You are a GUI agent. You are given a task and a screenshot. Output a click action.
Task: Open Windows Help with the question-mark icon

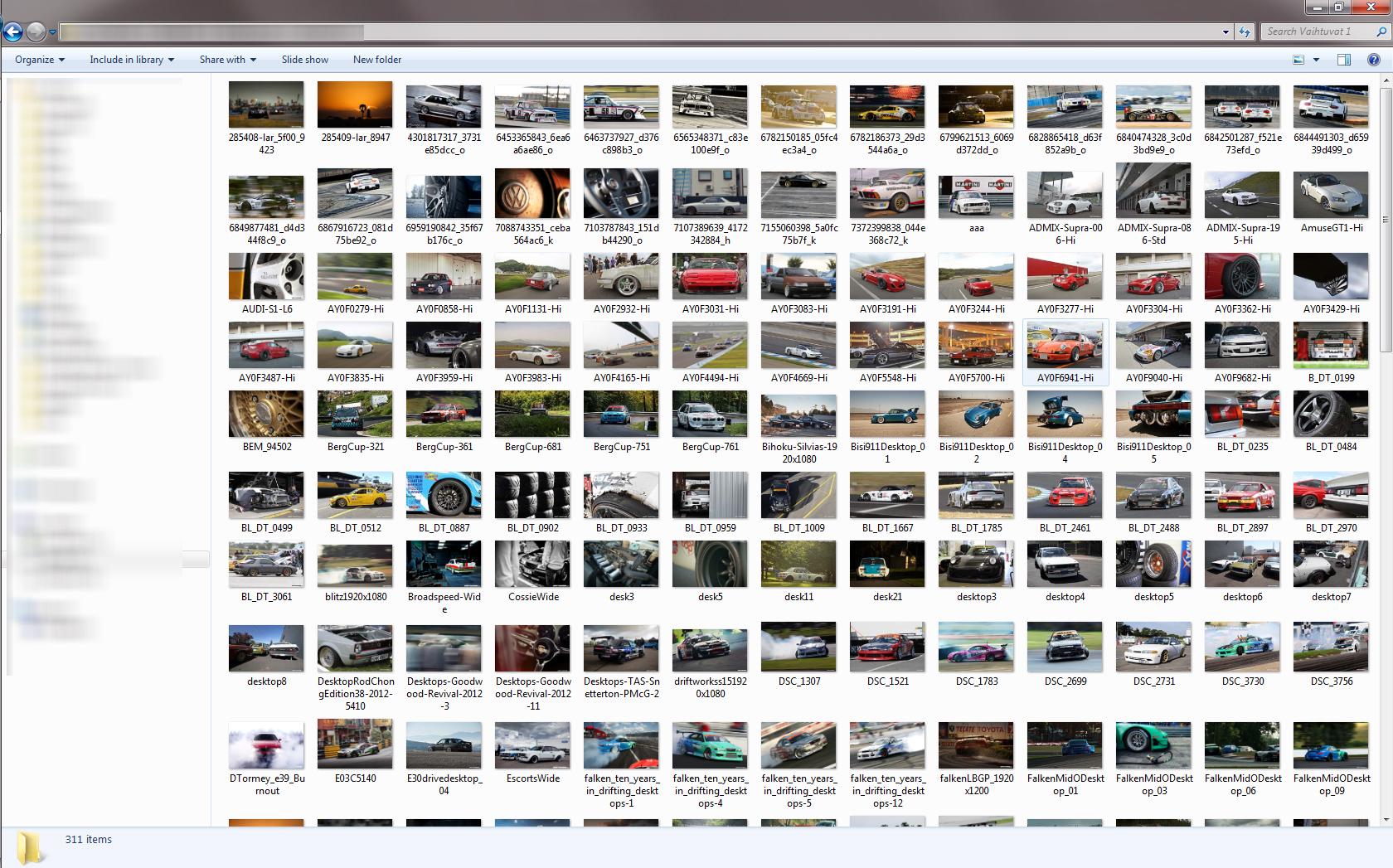point(1374,60)
